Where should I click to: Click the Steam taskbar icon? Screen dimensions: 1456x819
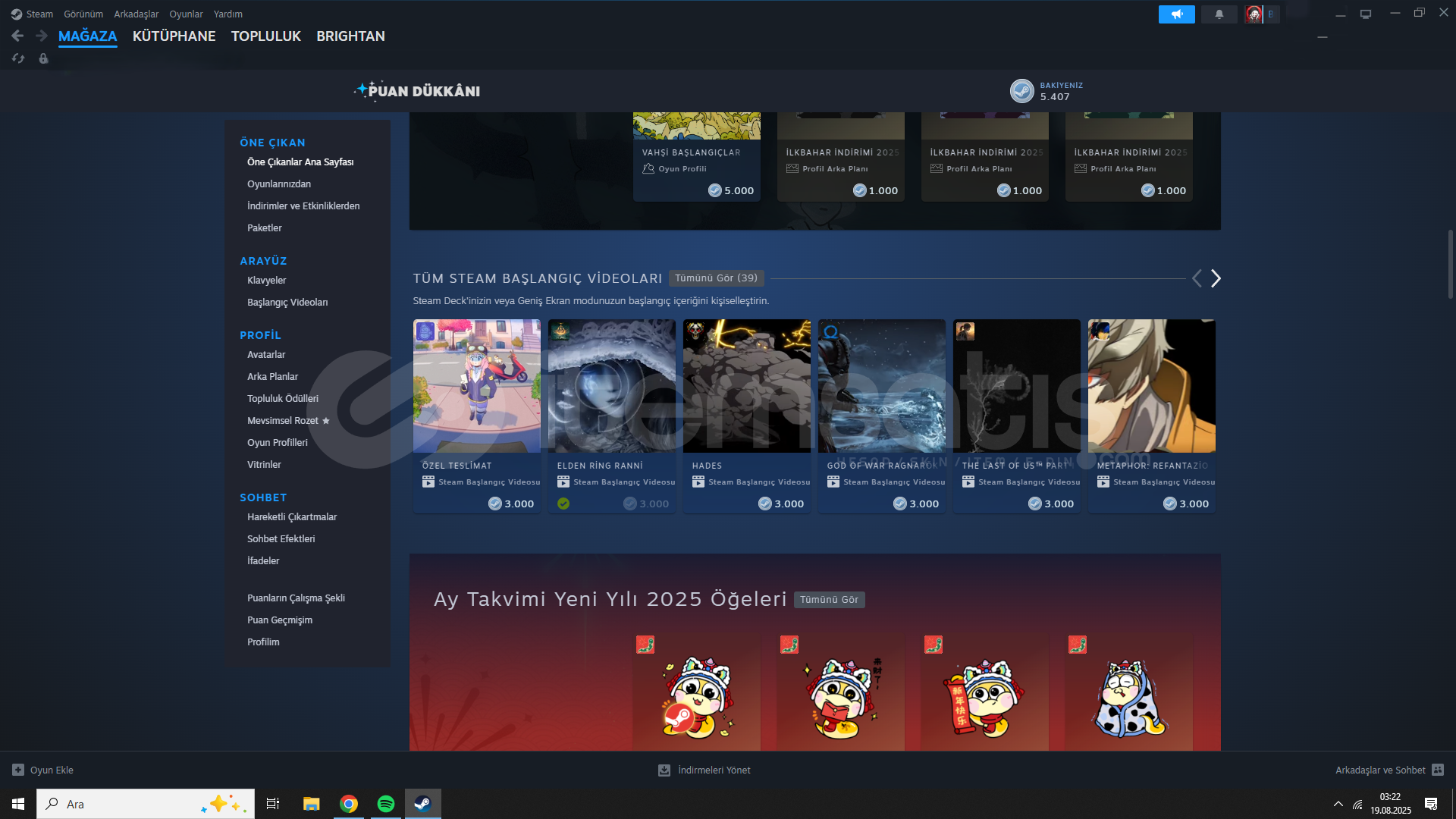[422, 804]
